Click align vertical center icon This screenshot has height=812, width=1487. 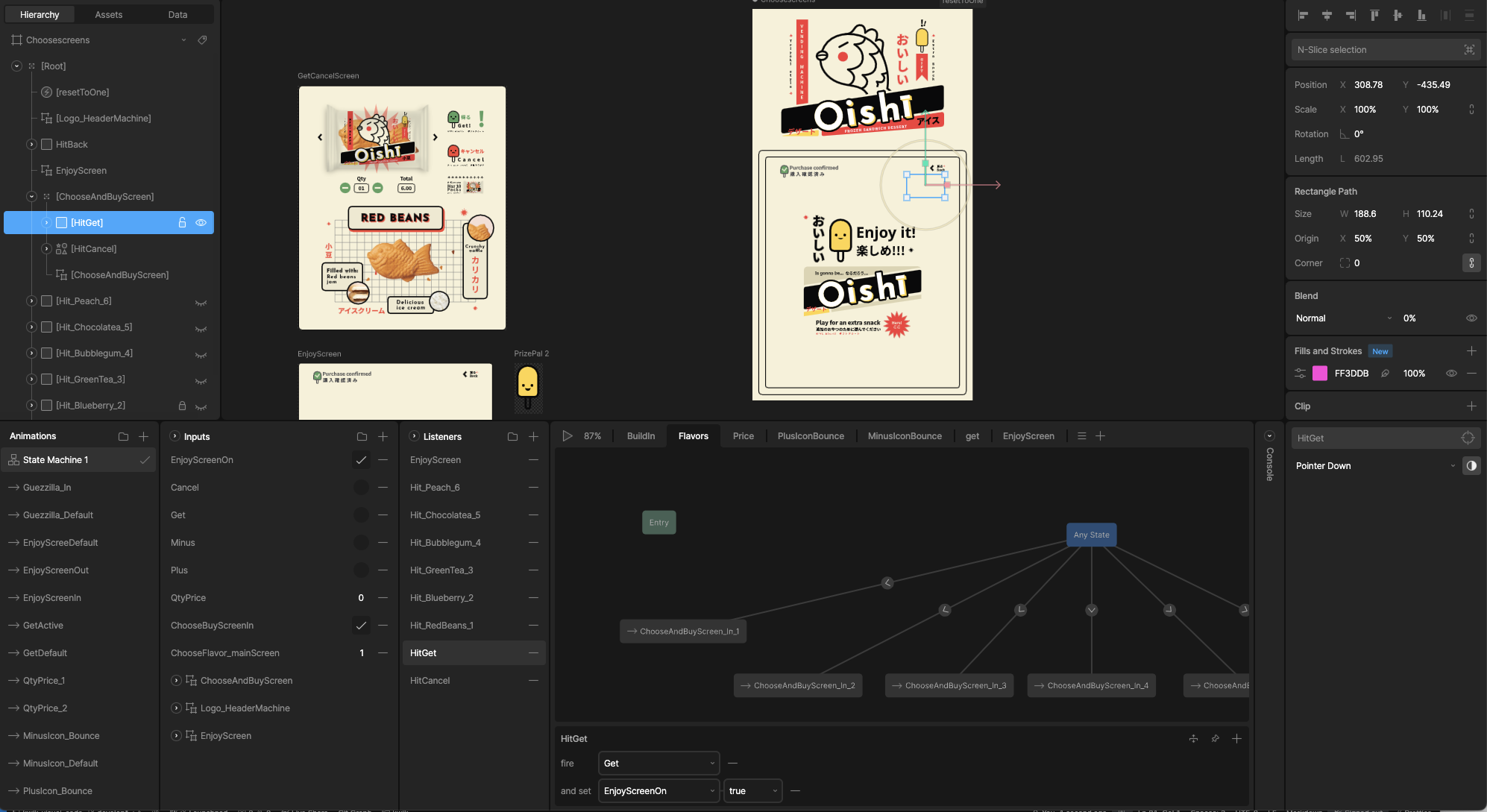coord(1398,15)
